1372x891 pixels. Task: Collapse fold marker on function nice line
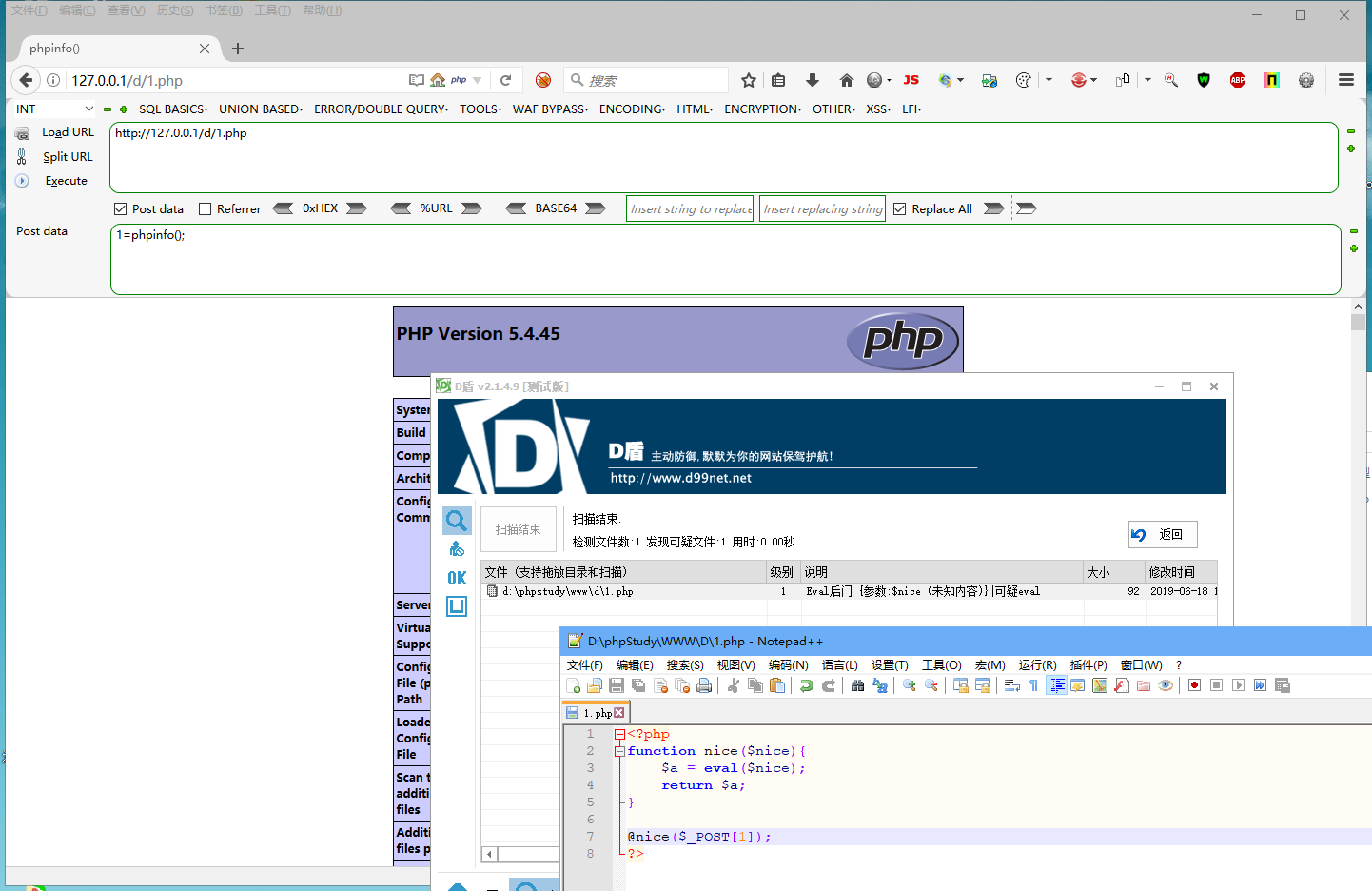(619, 751)
